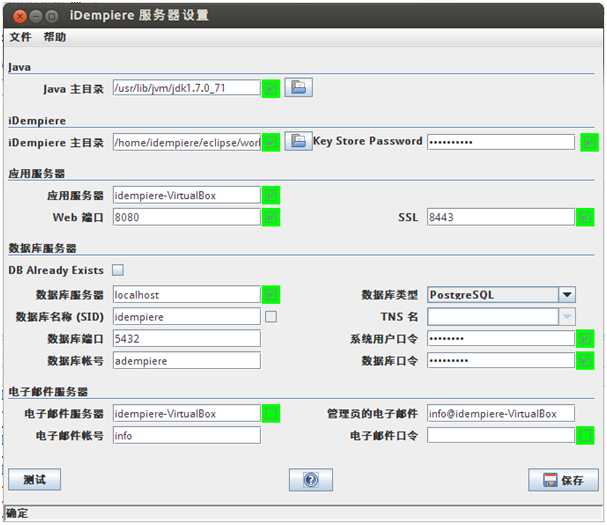Viewport: 607px width, 525px height.
Task: Click the 数据库口令 password field
Action: tap(501, 361)
